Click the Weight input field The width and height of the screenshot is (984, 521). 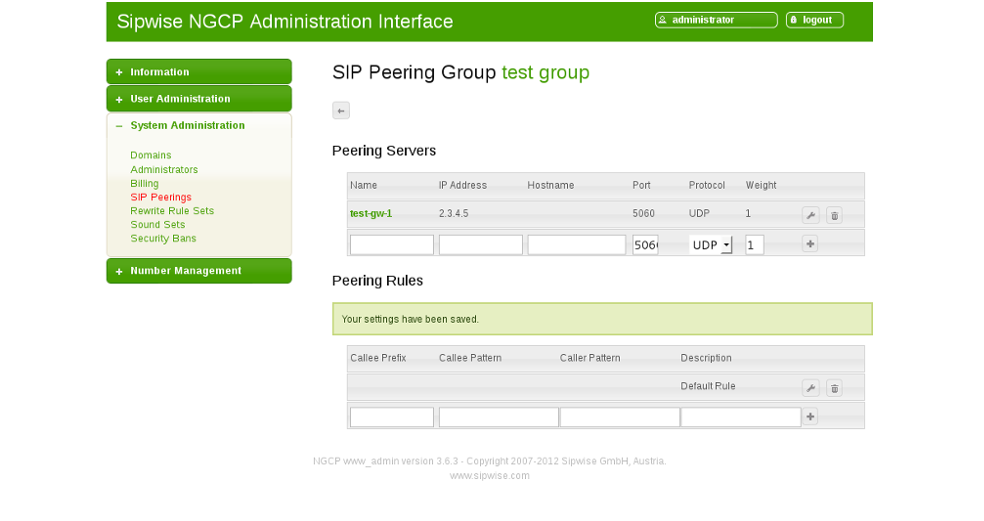point(754,245)
